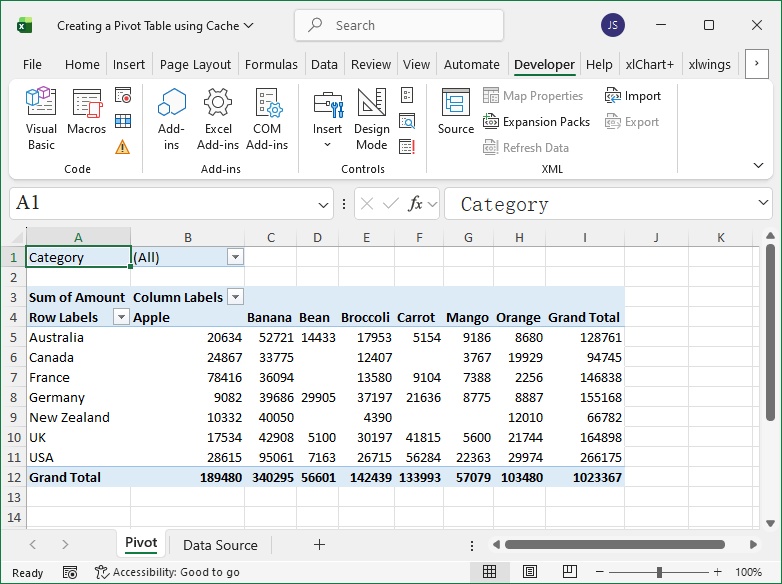This screenshot has height=584, width=782.
Task: Click the macro recording status icon
Action: (70, 572)
